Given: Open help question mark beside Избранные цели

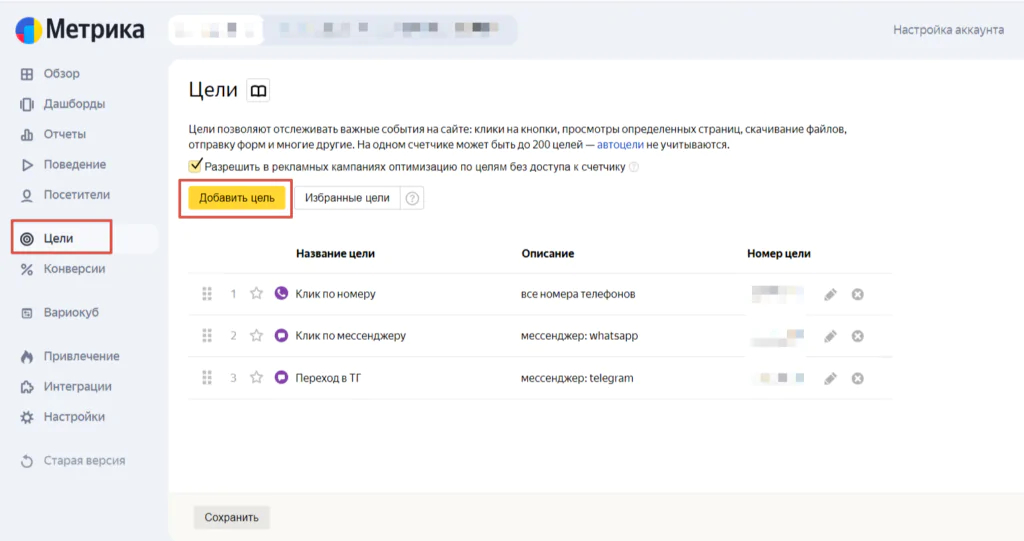Looking at the screenshot, I should [x=412, y=198].
